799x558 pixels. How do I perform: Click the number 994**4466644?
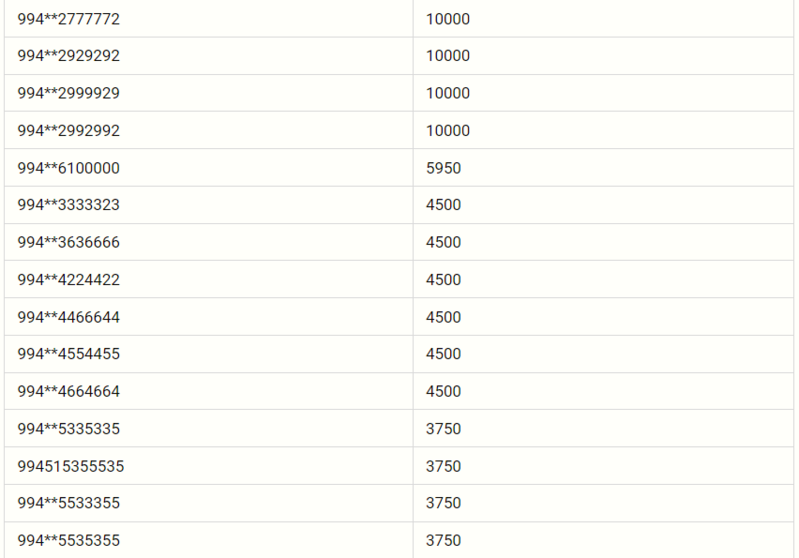pos(68,317)
